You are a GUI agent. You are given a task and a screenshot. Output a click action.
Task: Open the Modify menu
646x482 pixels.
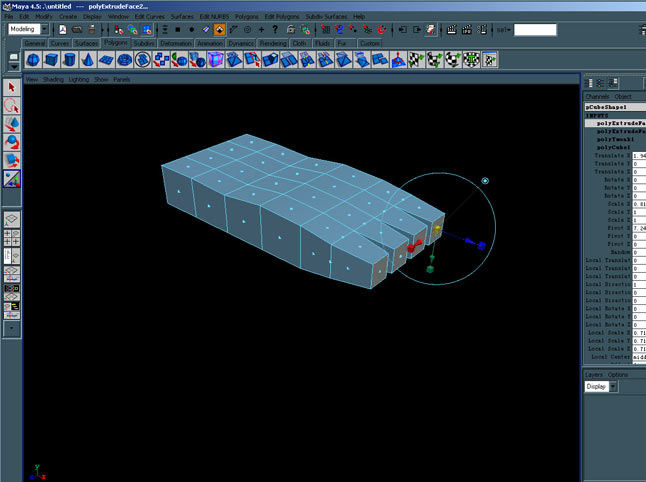click(x=44, y=16)
